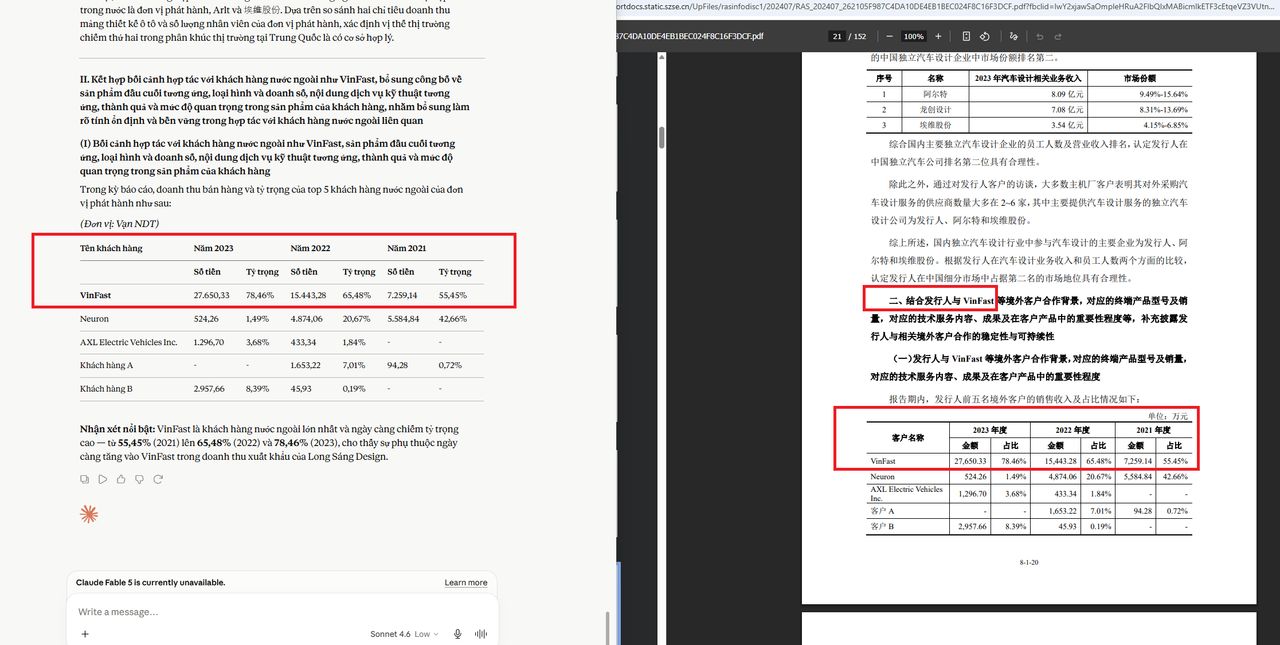Click '27.650,33' value in Vietnamese table
Screen dimensions: 1280x645
point(212,295)
